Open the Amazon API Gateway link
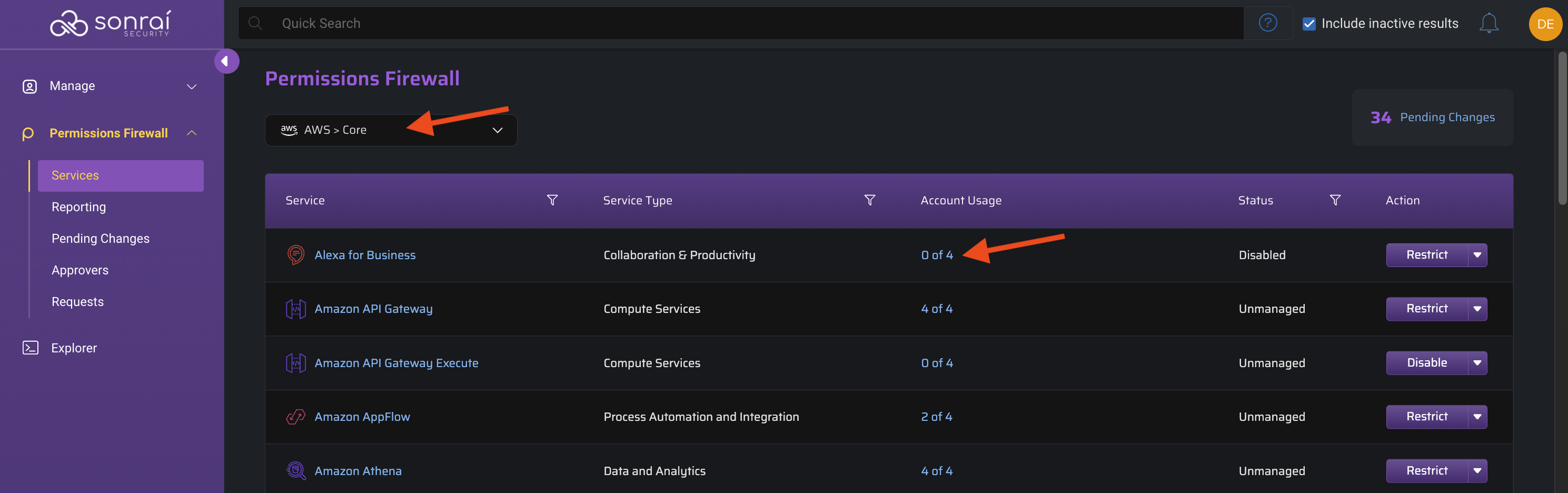This screenshot has width=1568, height=493. pos(373,309)
